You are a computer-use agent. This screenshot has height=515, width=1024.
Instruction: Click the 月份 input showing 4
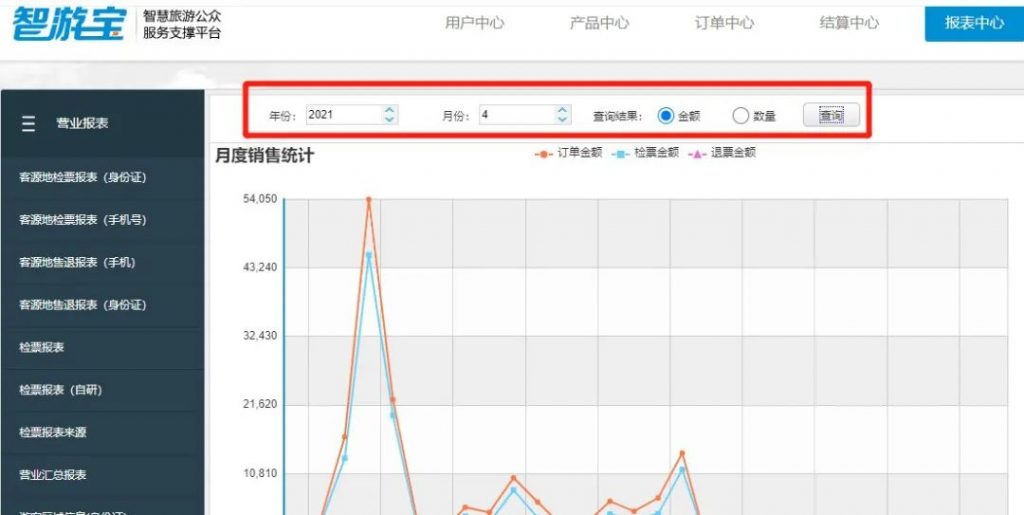(517, 115)
